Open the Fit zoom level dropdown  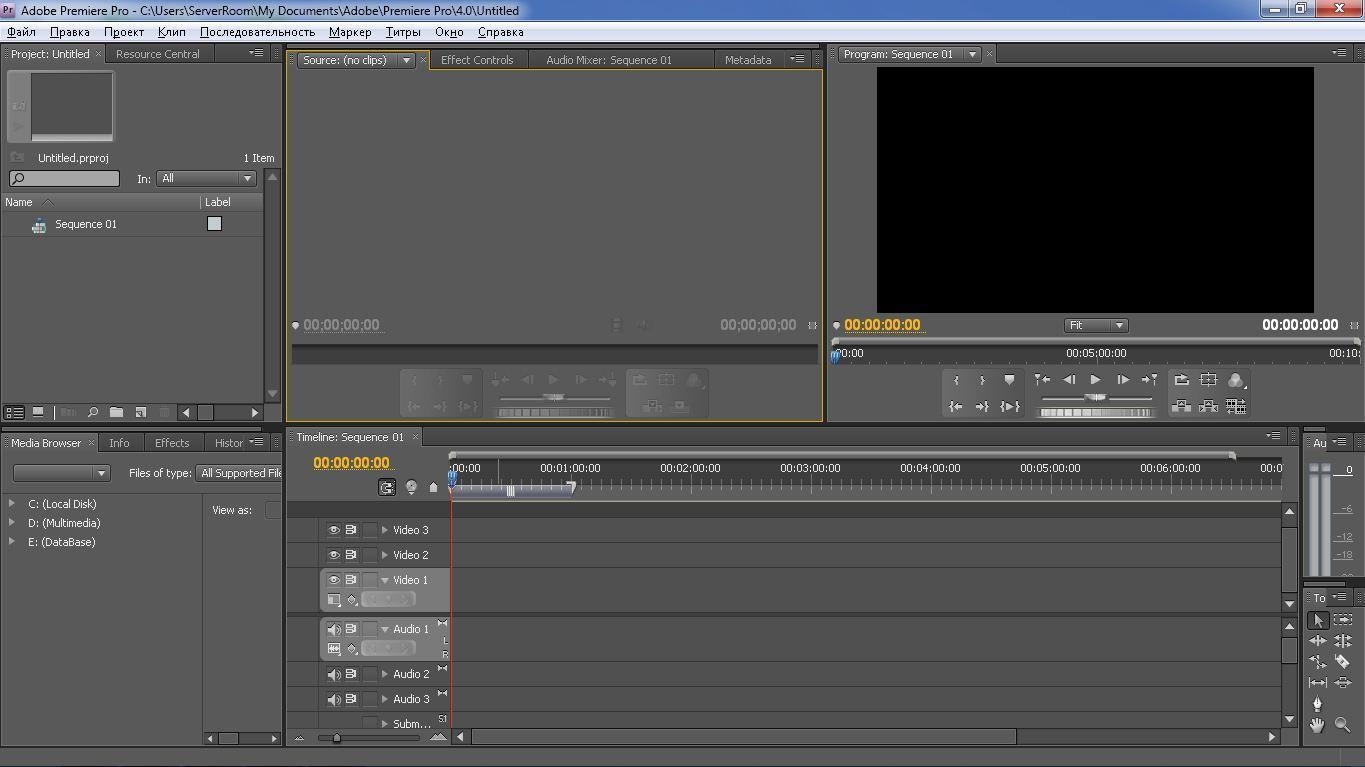coord(1095,325)
